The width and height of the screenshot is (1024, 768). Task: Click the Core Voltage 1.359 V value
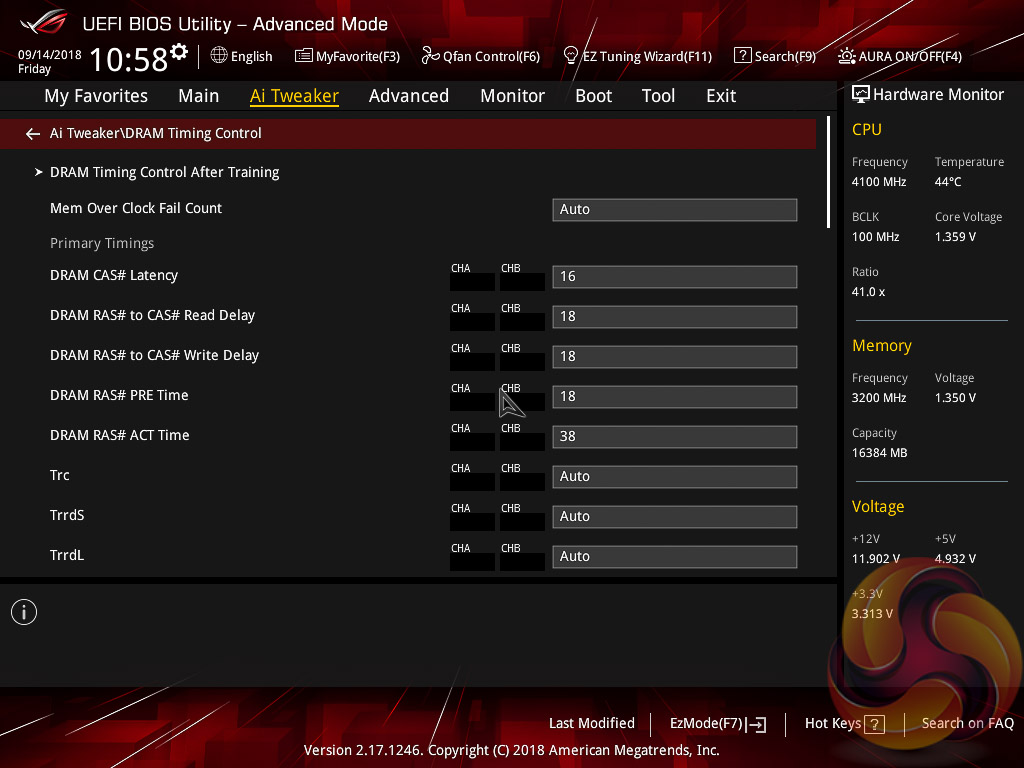pyautogui.click(x=955, y=236)
